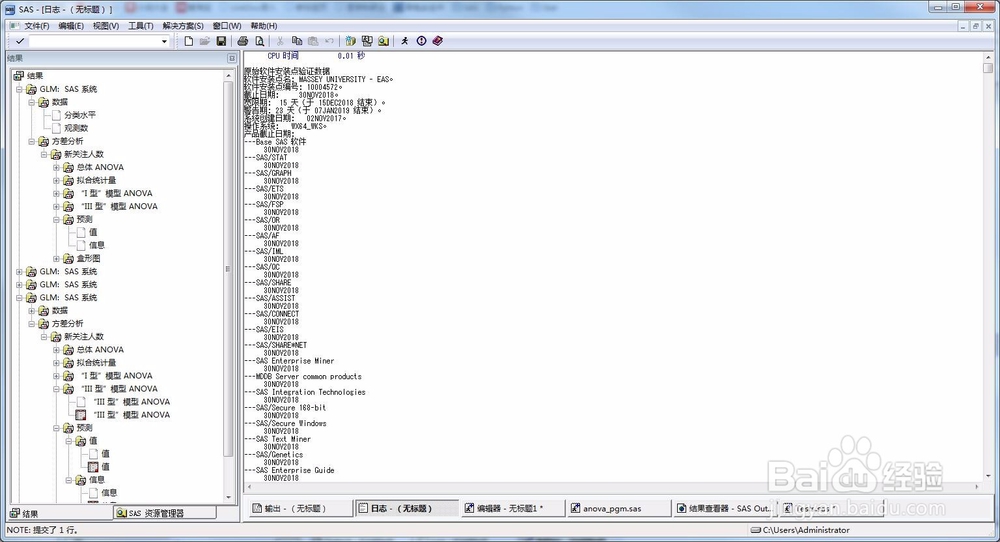Collapse the expanded 数据 folder node
This screenshot has width=1000, height=542.
[x=31, y=102]
